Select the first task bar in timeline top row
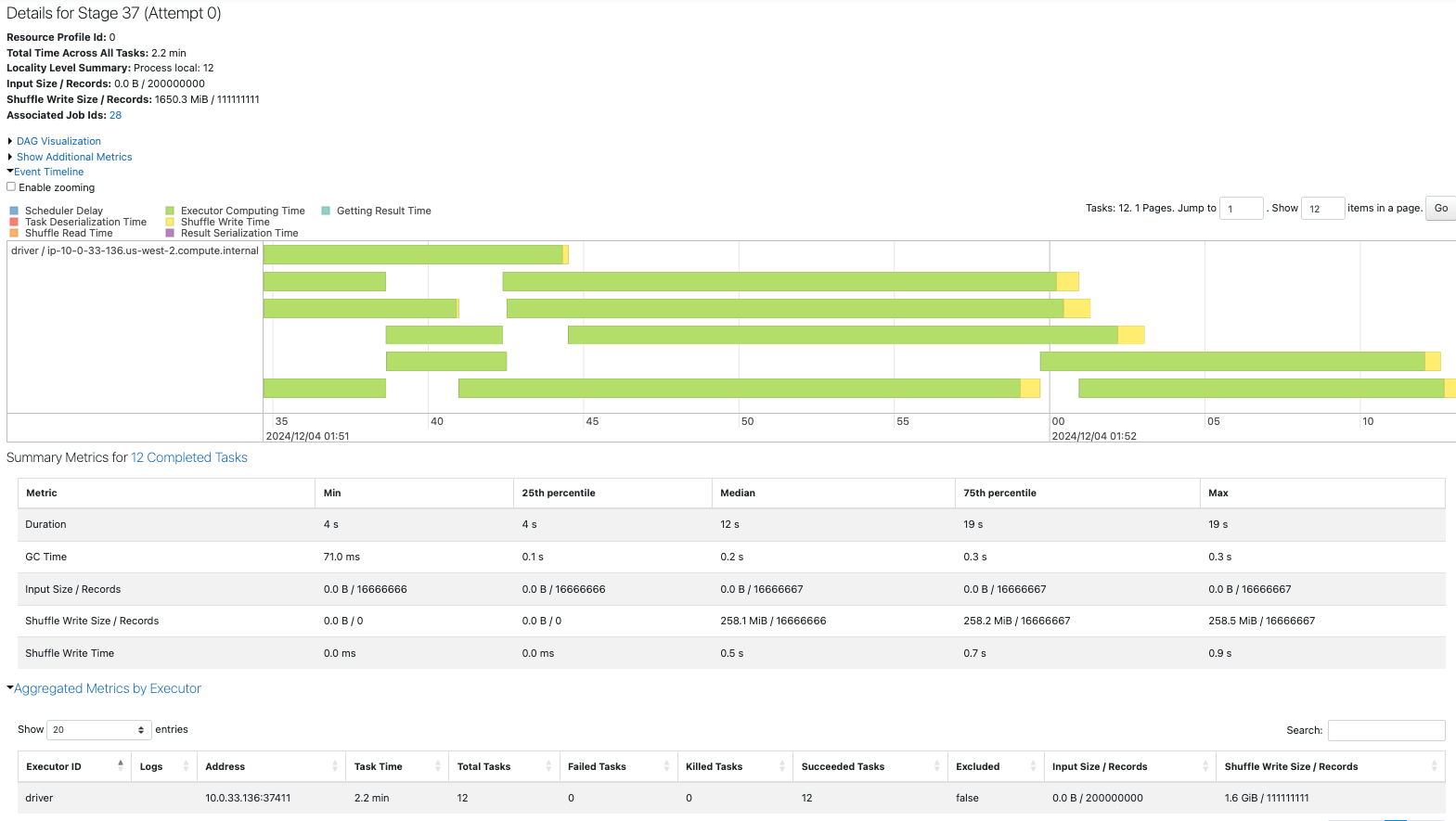This screenshot has height=821, width=1456. [416, 254]
